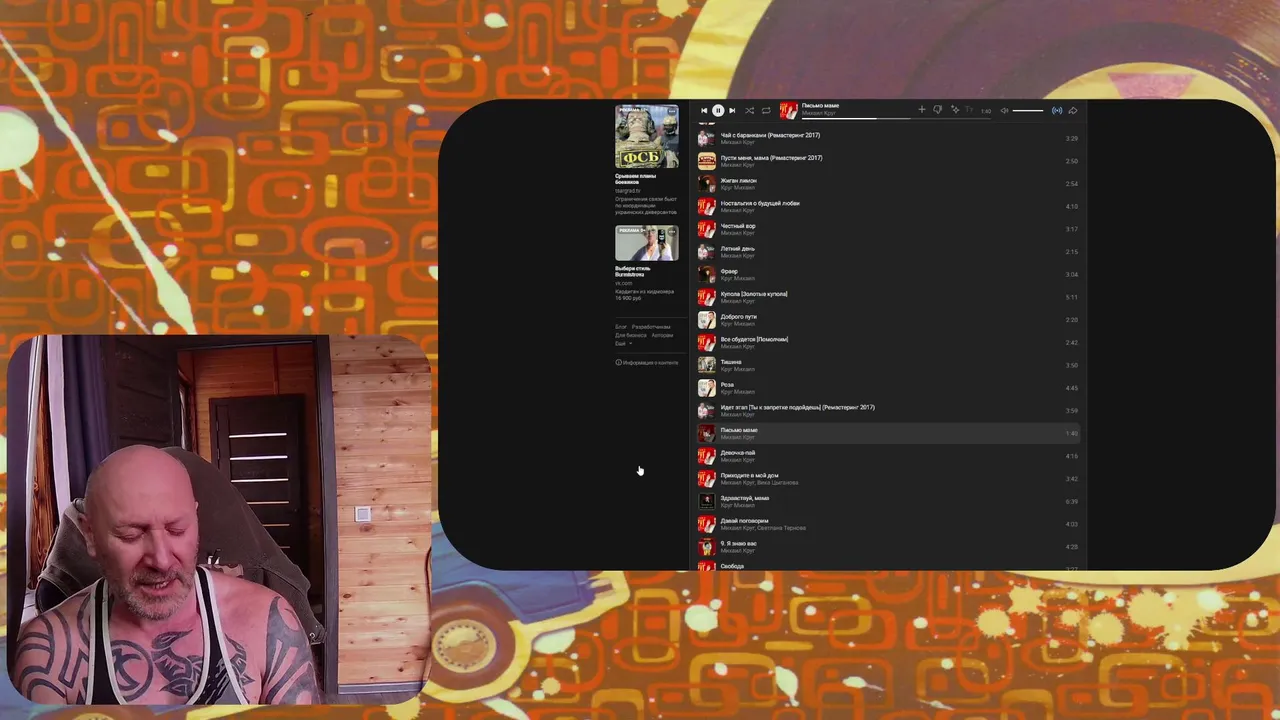Open the Для бизнеса footer link
1280x720 pixels.
pyautogui.click(x=631, y=335)
